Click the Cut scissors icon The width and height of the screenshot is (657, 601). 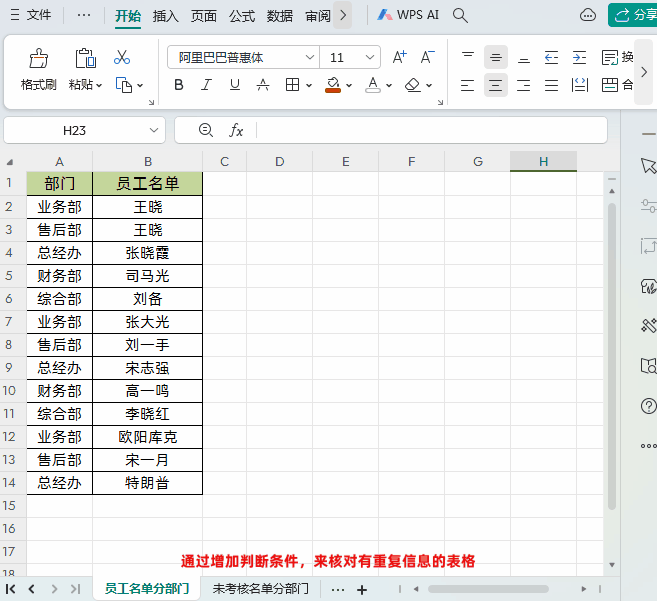click(x=122, y=57)
